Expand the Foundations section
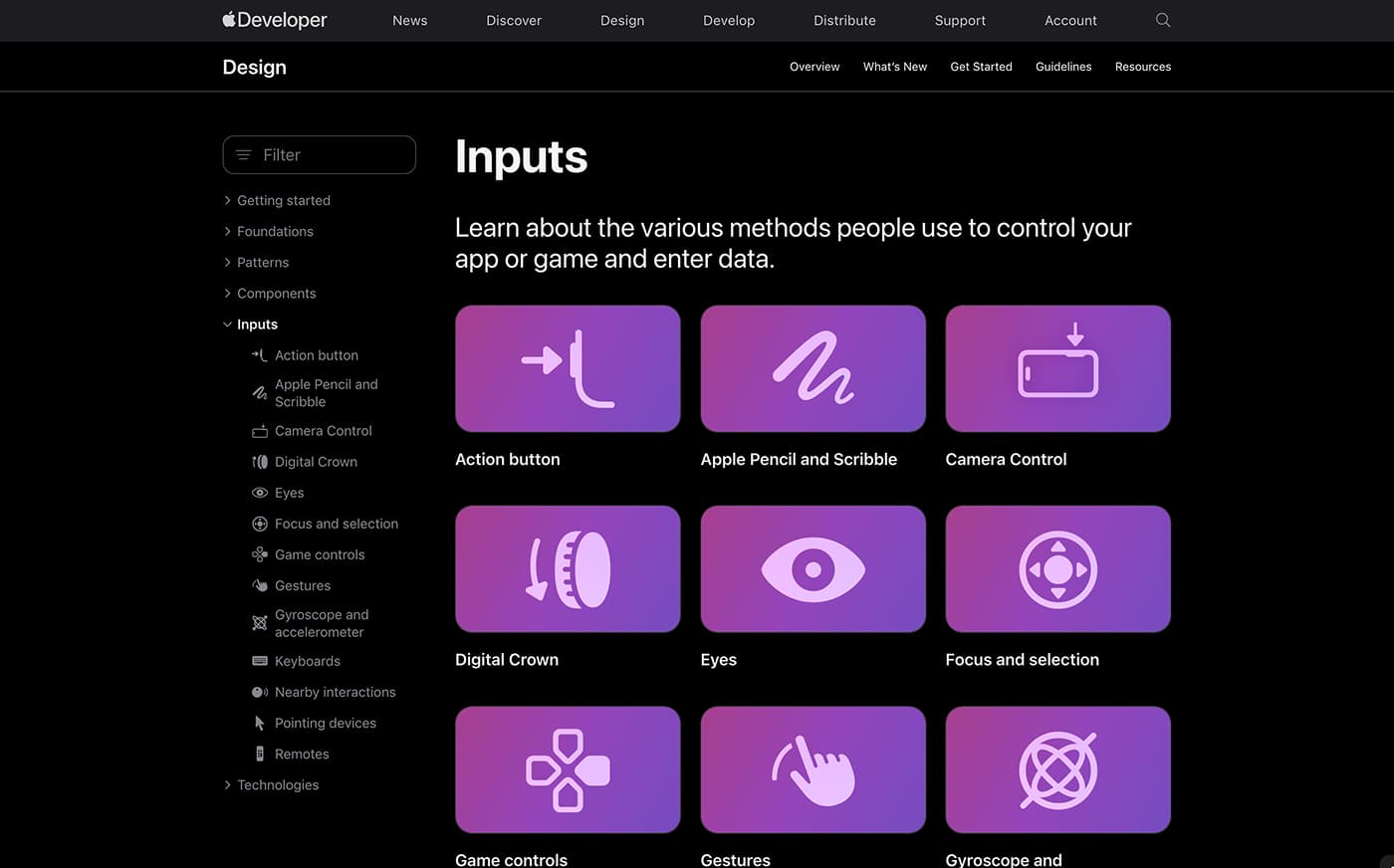This screenshot has height=868, width=1394. 274,231
